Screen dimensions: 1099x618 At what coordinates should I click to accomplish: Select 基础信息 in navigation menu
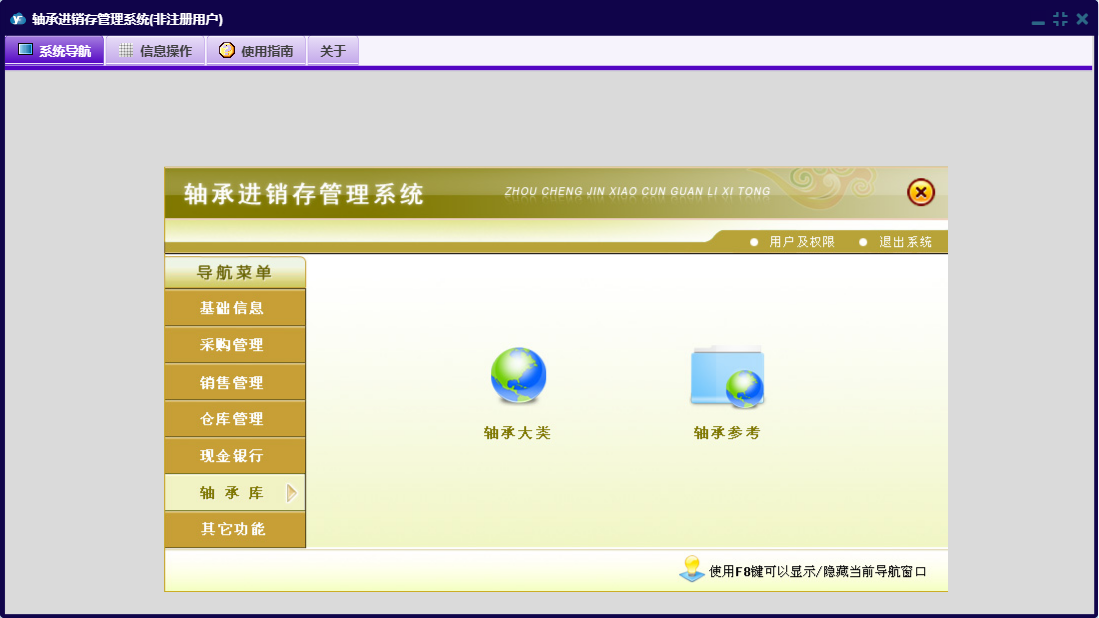point(235,308)
